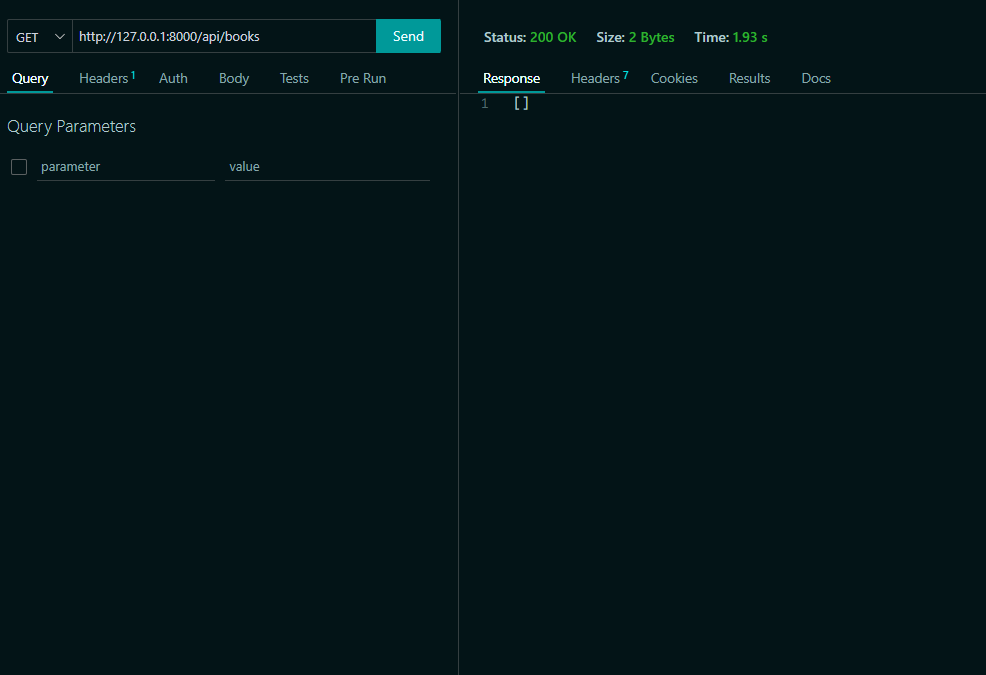Open the response Headers tab
986x675 pixels.
599,79
